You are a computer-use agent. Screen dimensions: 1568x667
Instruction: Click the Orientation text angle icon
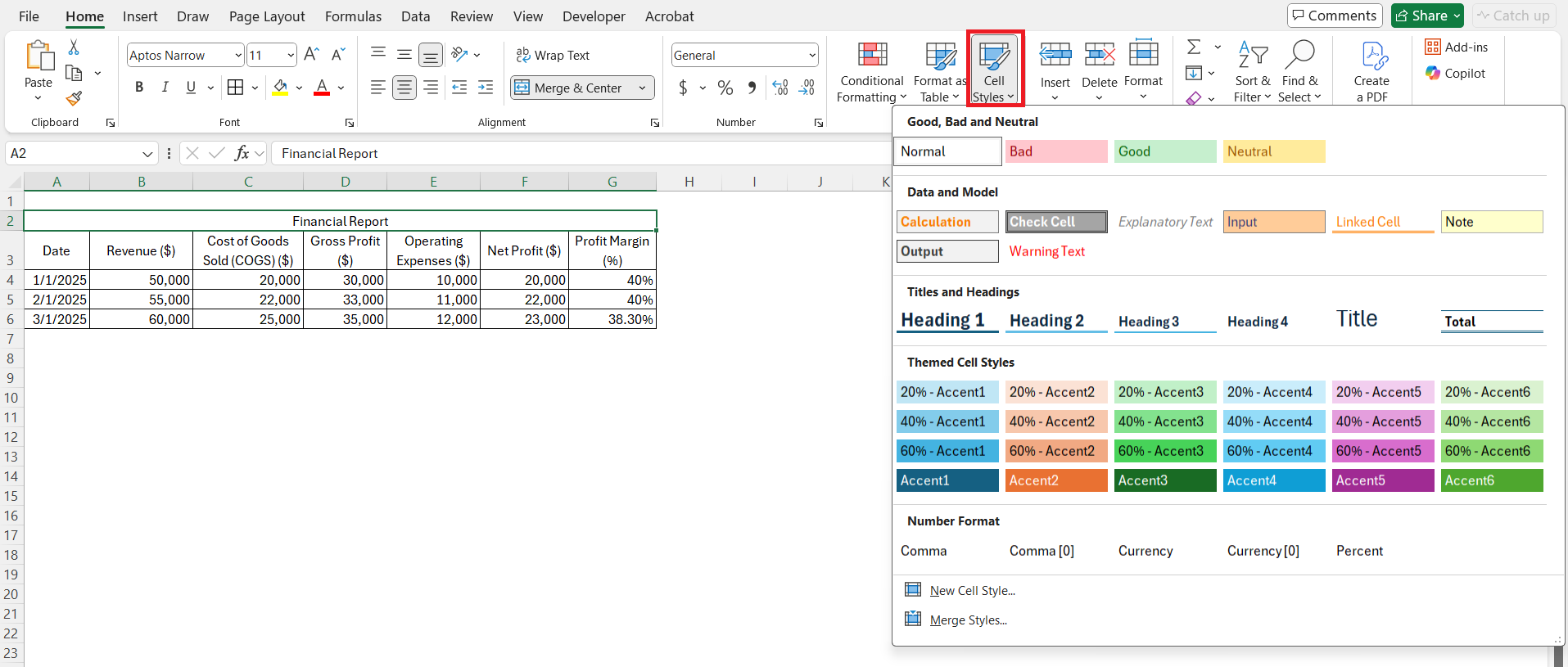[x=459, y=55]
